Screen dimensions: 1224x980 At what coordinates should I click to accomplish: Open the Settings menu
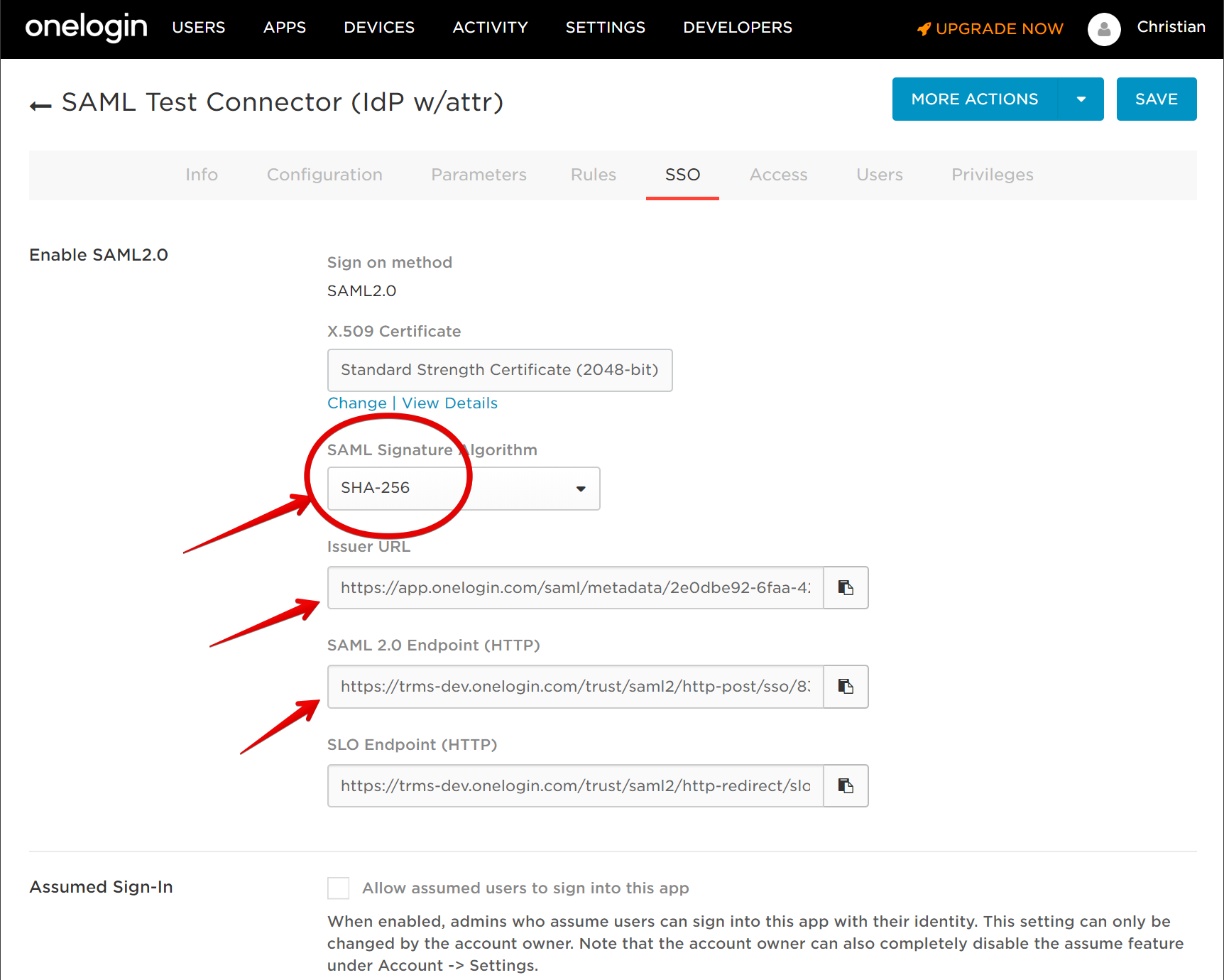click(x=606, y=28)
